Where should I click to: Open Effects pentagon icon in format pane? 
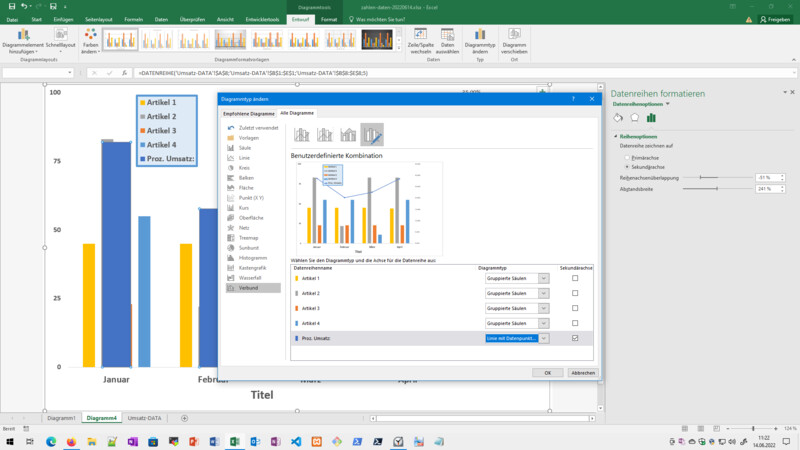tap(634, 118)
